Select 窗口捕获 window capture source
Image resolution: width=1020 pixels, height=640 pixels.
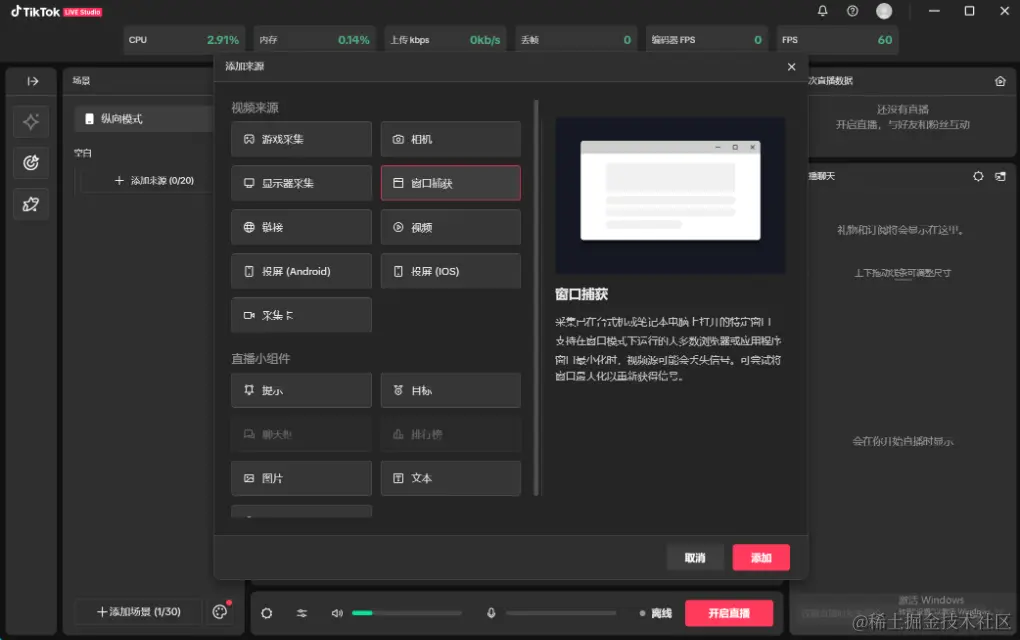(450, 183)
